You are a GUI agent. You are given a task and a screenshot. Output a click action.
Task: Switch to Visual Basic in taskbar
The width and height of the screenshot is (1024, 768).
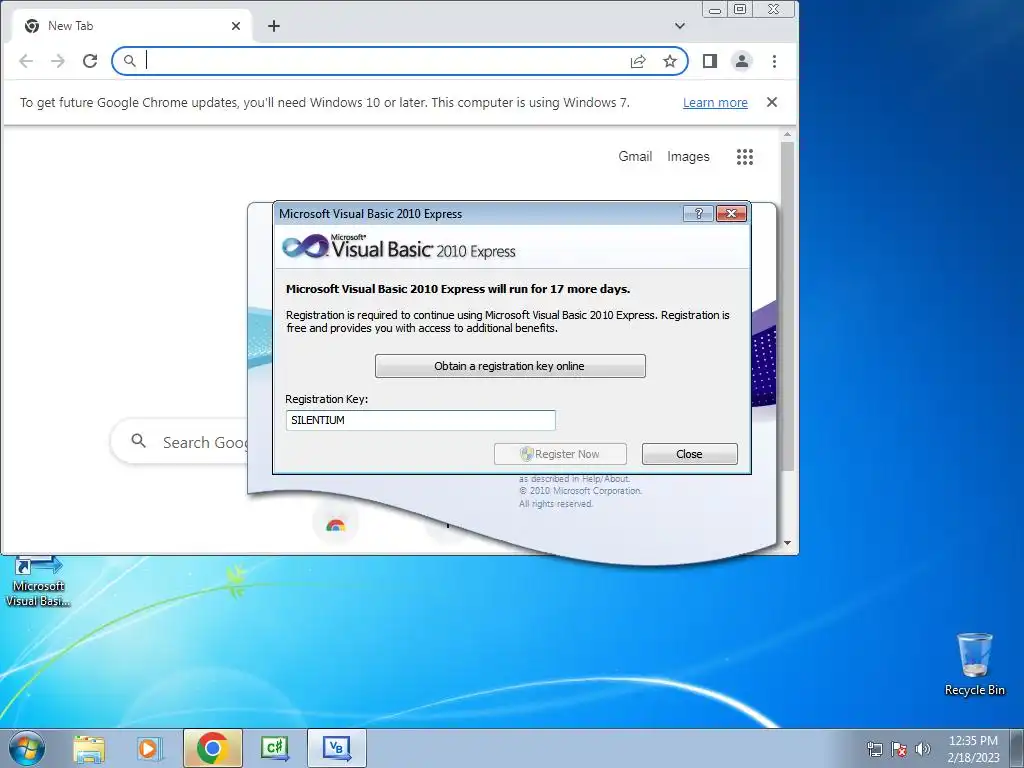336,748
